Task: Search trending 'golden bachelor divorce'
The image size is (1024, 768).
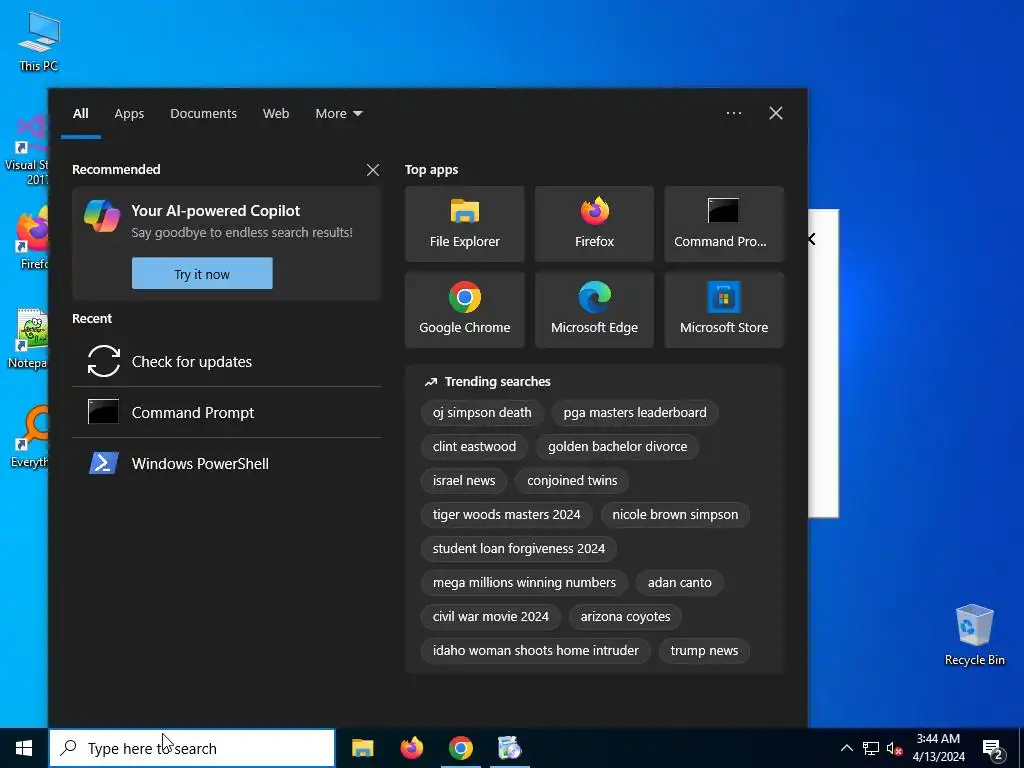Action: click(x=617, y=447)
